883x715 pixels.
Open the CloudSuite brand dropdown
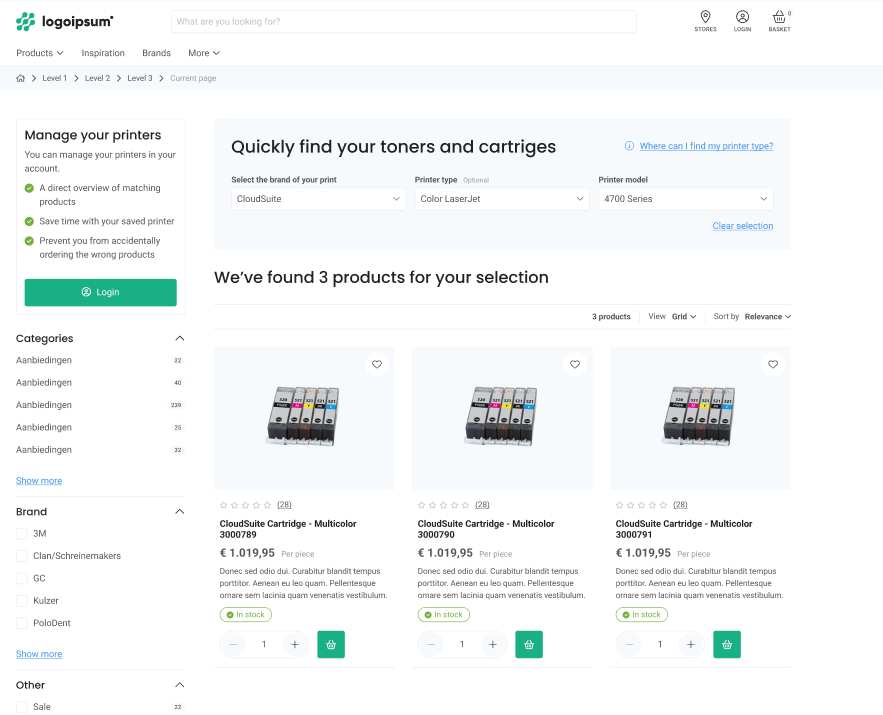pos(318,198)
